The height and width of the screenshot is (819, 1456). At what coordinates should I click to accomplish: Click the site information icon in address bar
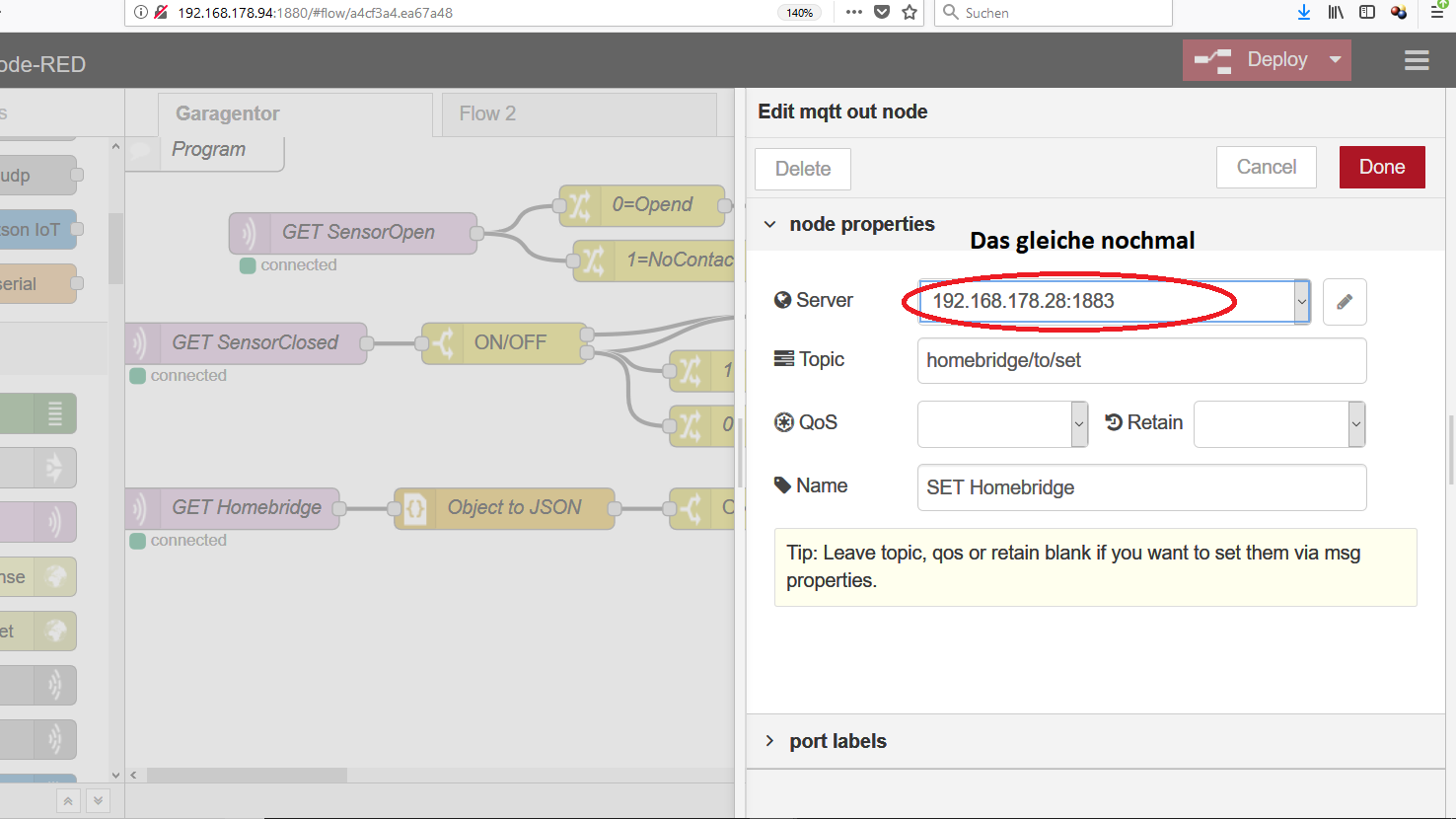(x=141, y=12)
